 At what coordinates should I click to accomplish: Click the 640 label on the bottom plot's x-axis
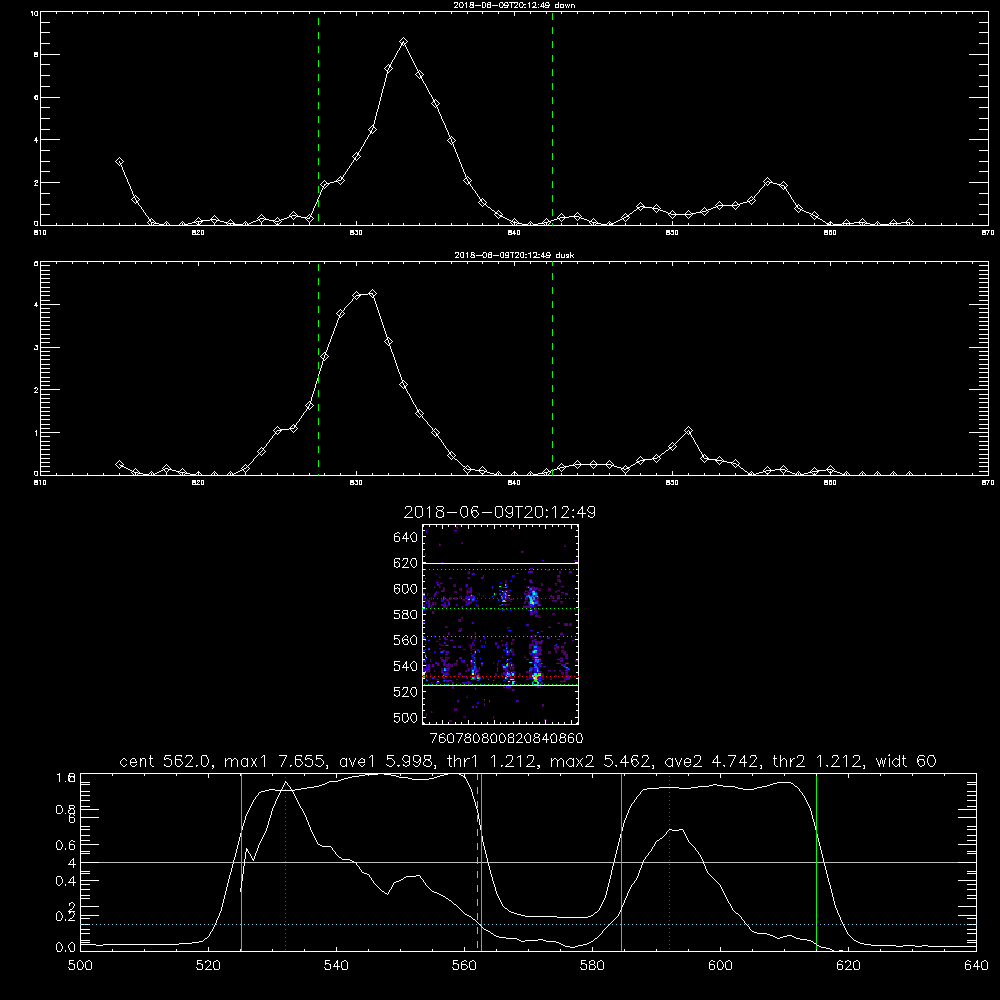(976, 966)
